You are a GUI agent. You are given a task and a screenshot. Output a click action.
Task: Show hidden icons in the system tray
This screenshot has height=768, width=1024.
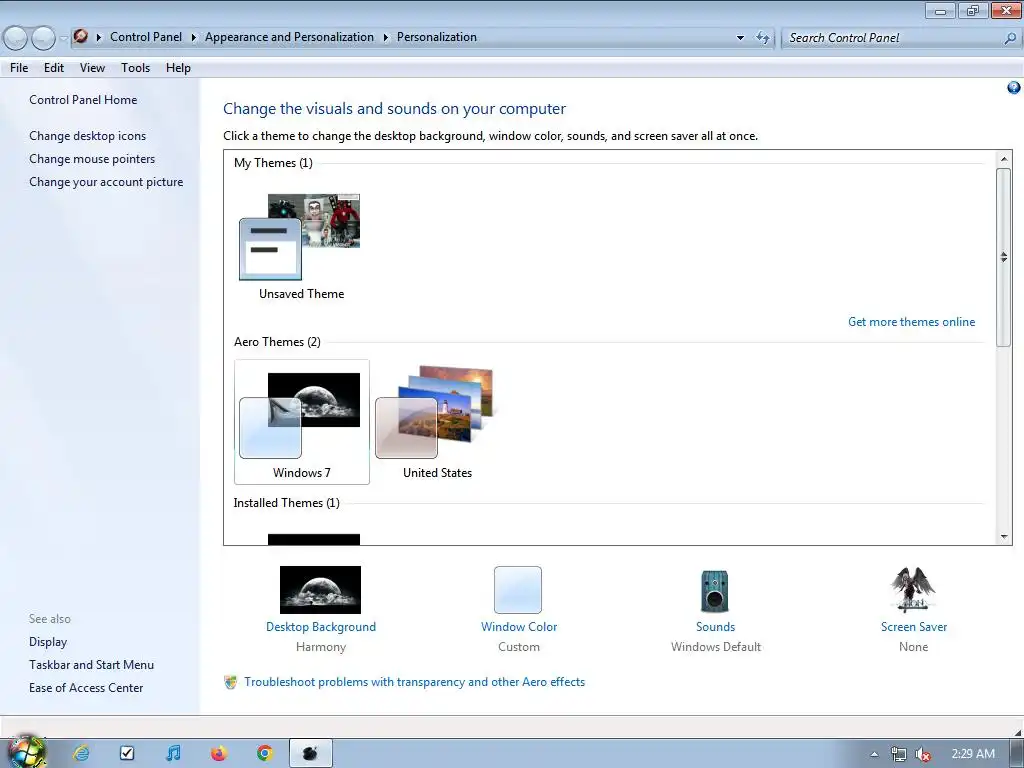click(x=874, y=754)
